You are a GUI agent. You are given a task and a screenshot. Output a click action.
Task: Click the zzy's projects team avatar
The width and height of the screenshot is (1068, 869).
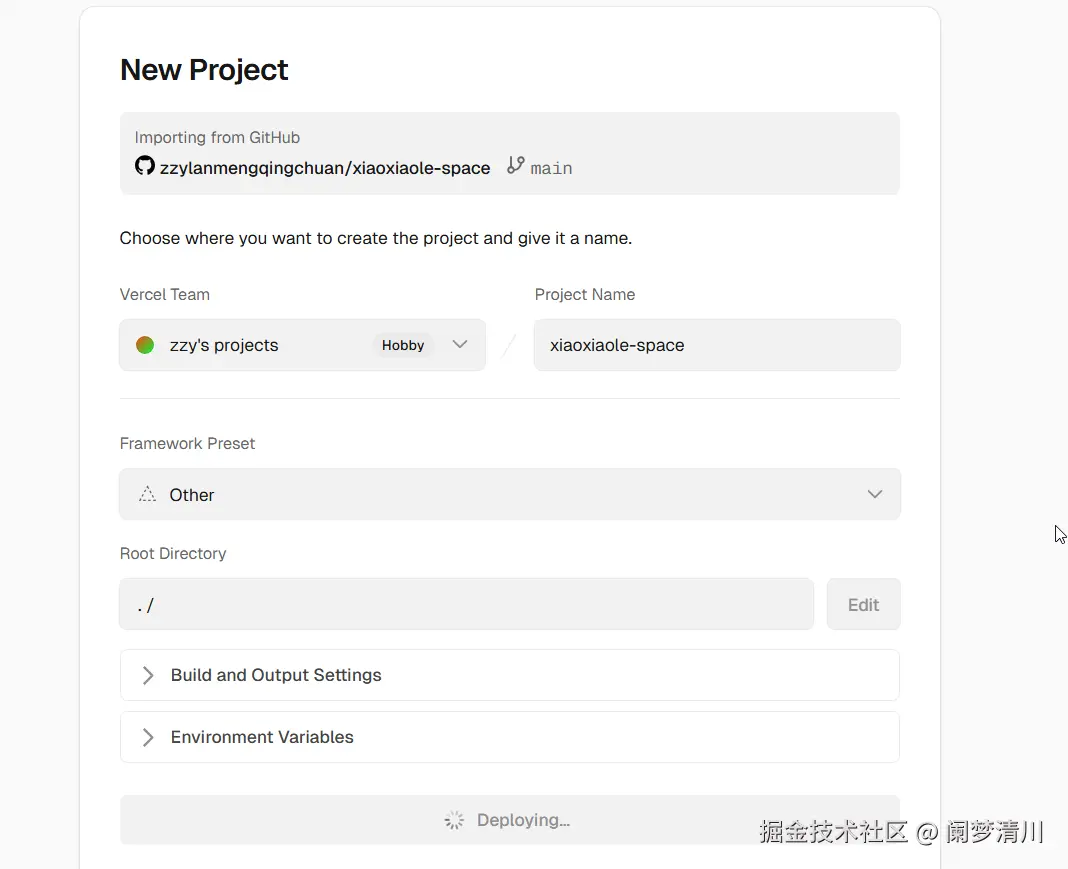145,345
